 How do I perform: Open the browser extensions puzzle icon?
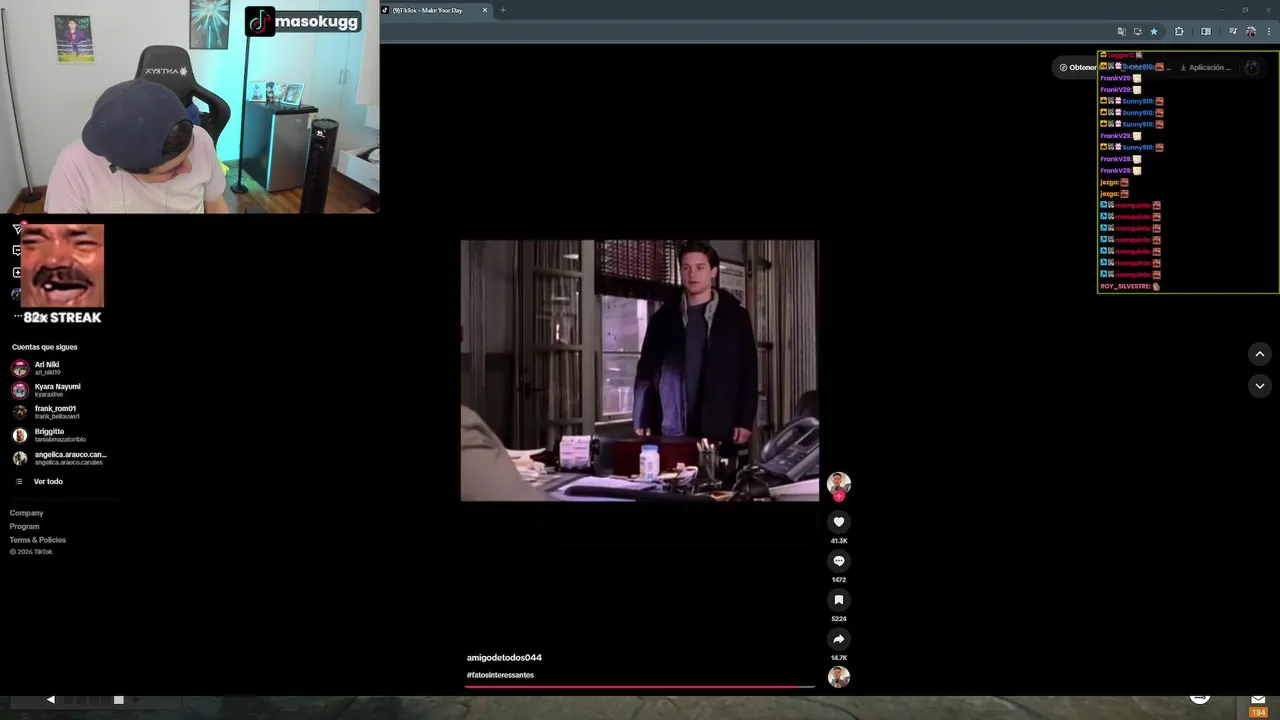coord(1179,31)
